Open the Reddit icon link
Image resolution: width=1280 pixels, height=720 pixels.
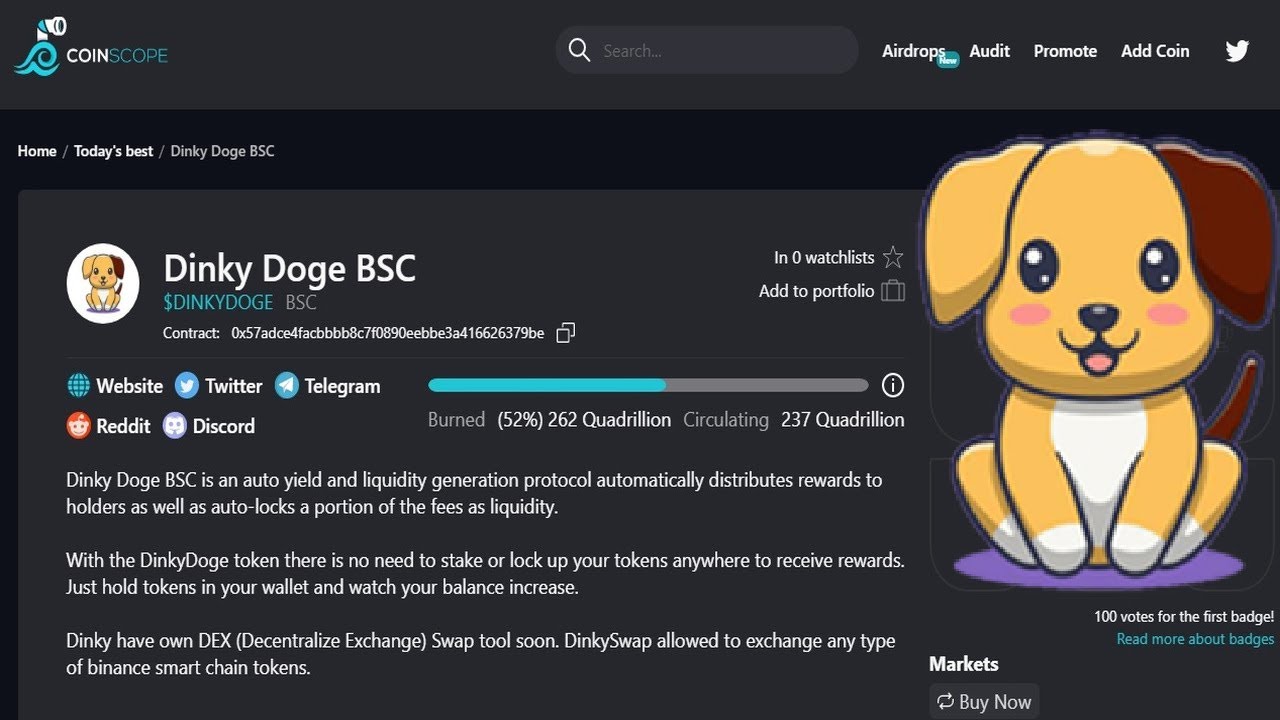click(x=78, y=426)
